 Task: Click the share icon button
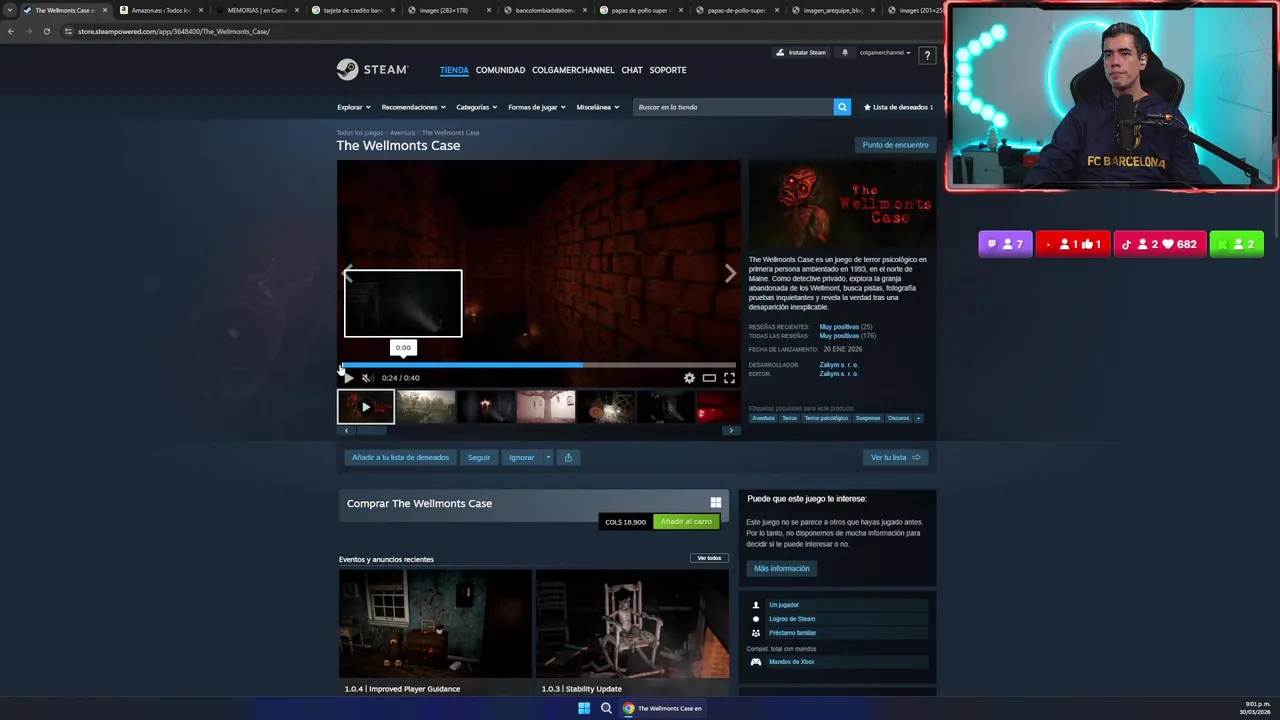pyautogui.click(x=568, y=457)
